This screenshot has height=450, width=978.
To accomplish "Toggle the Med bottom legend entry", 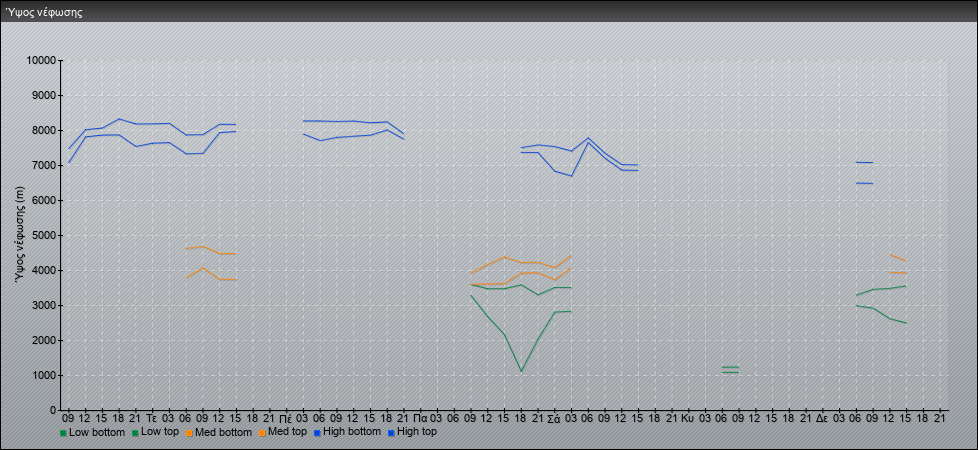I will 218,432.
